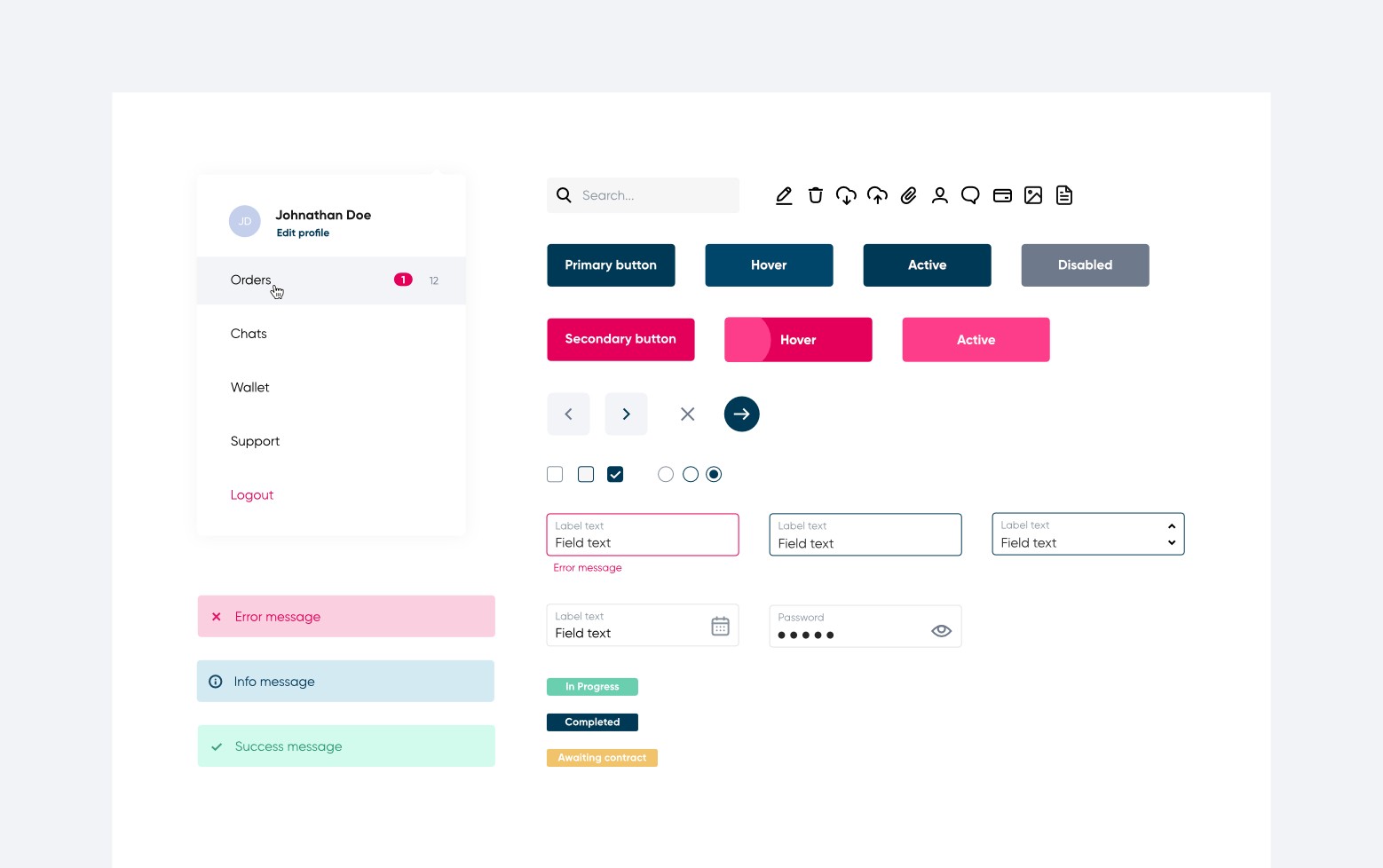The image size is (1383, 868).
Task: Click the image picture icon
Action: 1033,195
